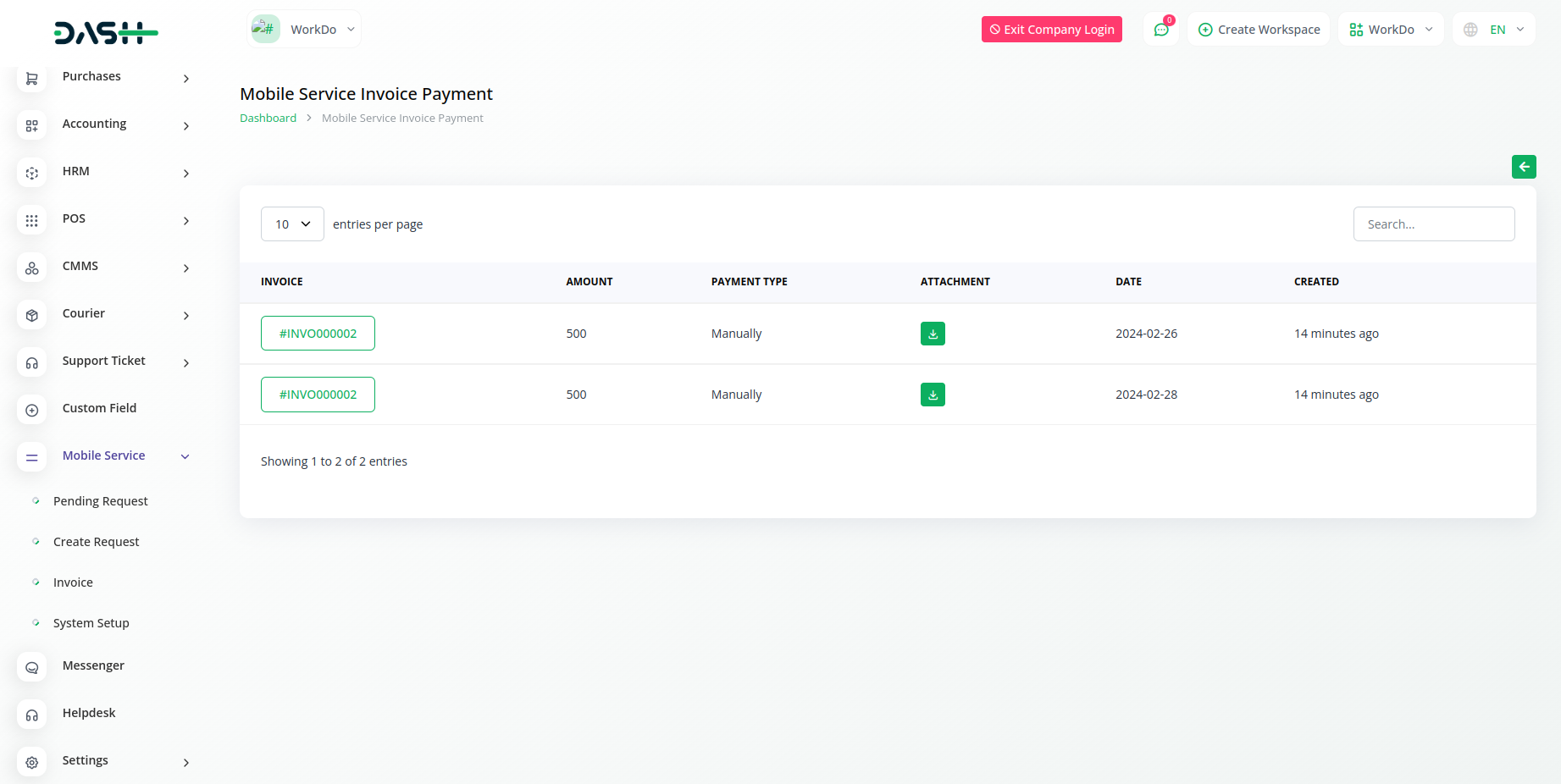Viewport: 1561px width, 784px height.
Task: Click the Helpdesk headset icon
Action: pyautogui.click(x=32, y=715)
